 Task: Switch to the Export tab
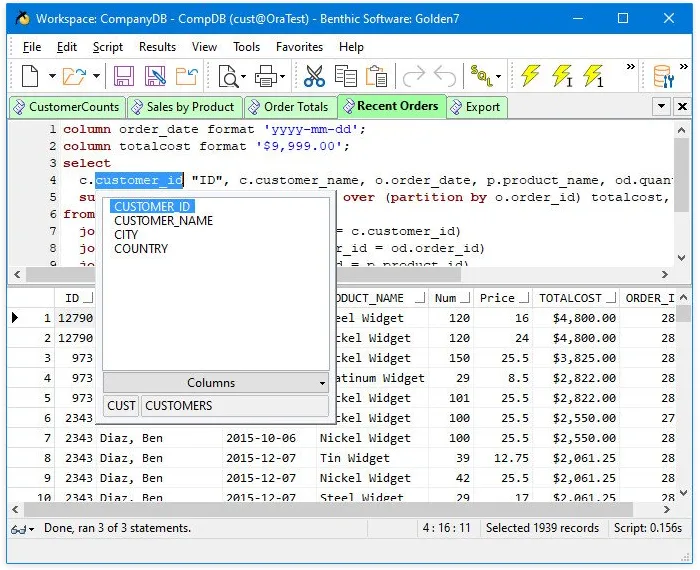[x=476, y=107]
